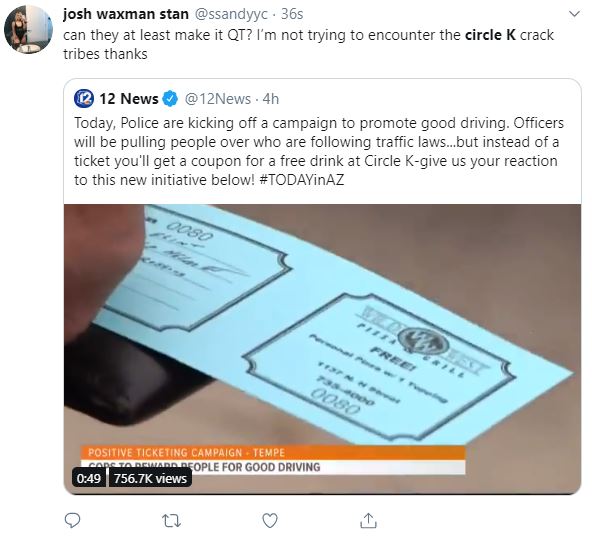
Task: Click the 756.7K views counter
Action: point(150,478)
